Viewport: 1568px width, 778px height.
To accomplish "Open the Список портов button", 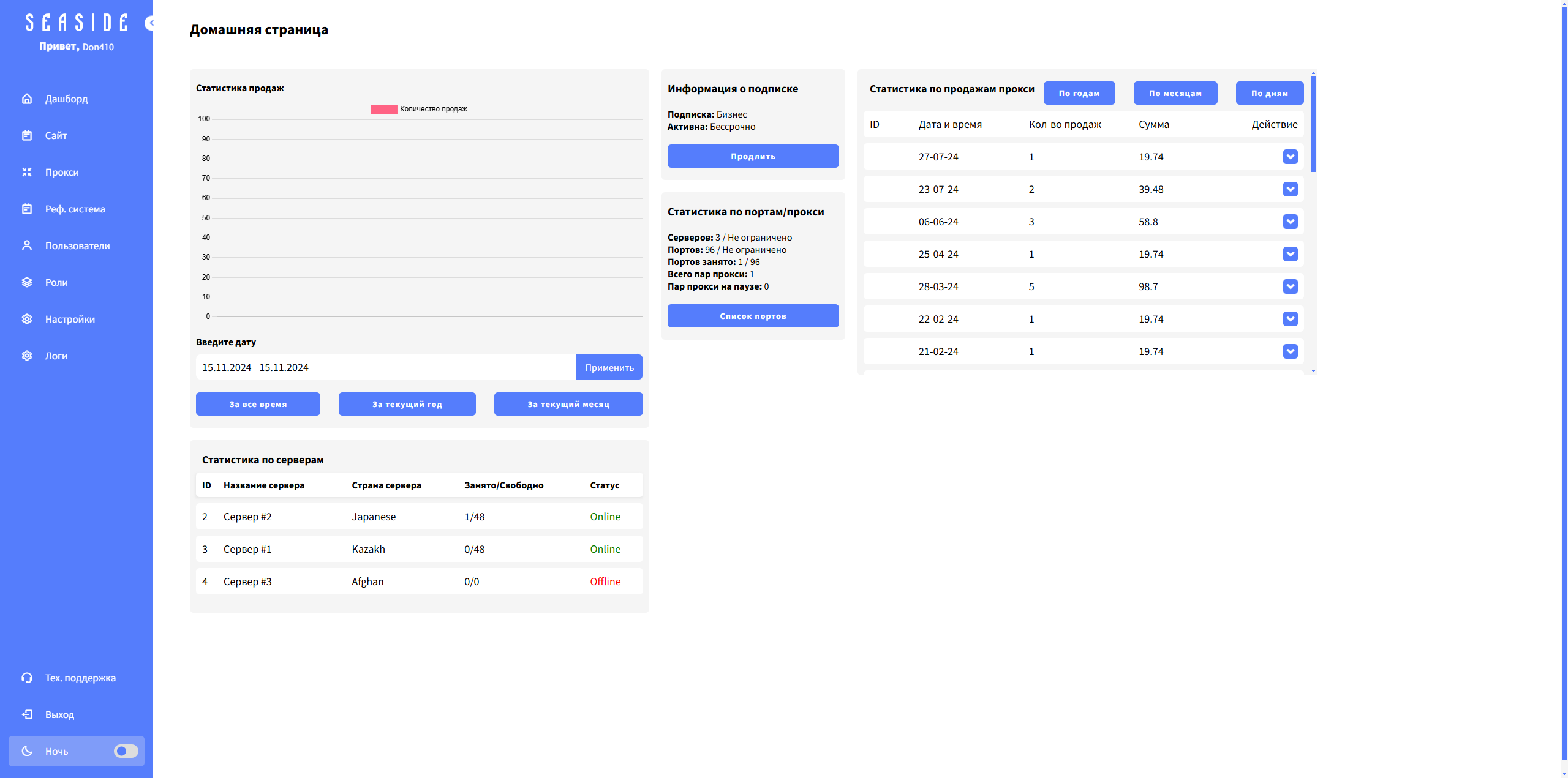I will [x=753, y=316].
